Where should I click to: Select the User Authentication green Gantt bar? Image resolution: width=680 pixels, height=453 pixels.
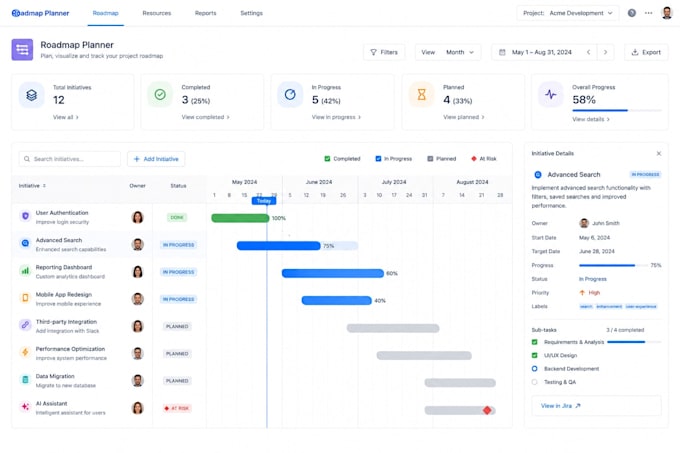tap(240, 218)
